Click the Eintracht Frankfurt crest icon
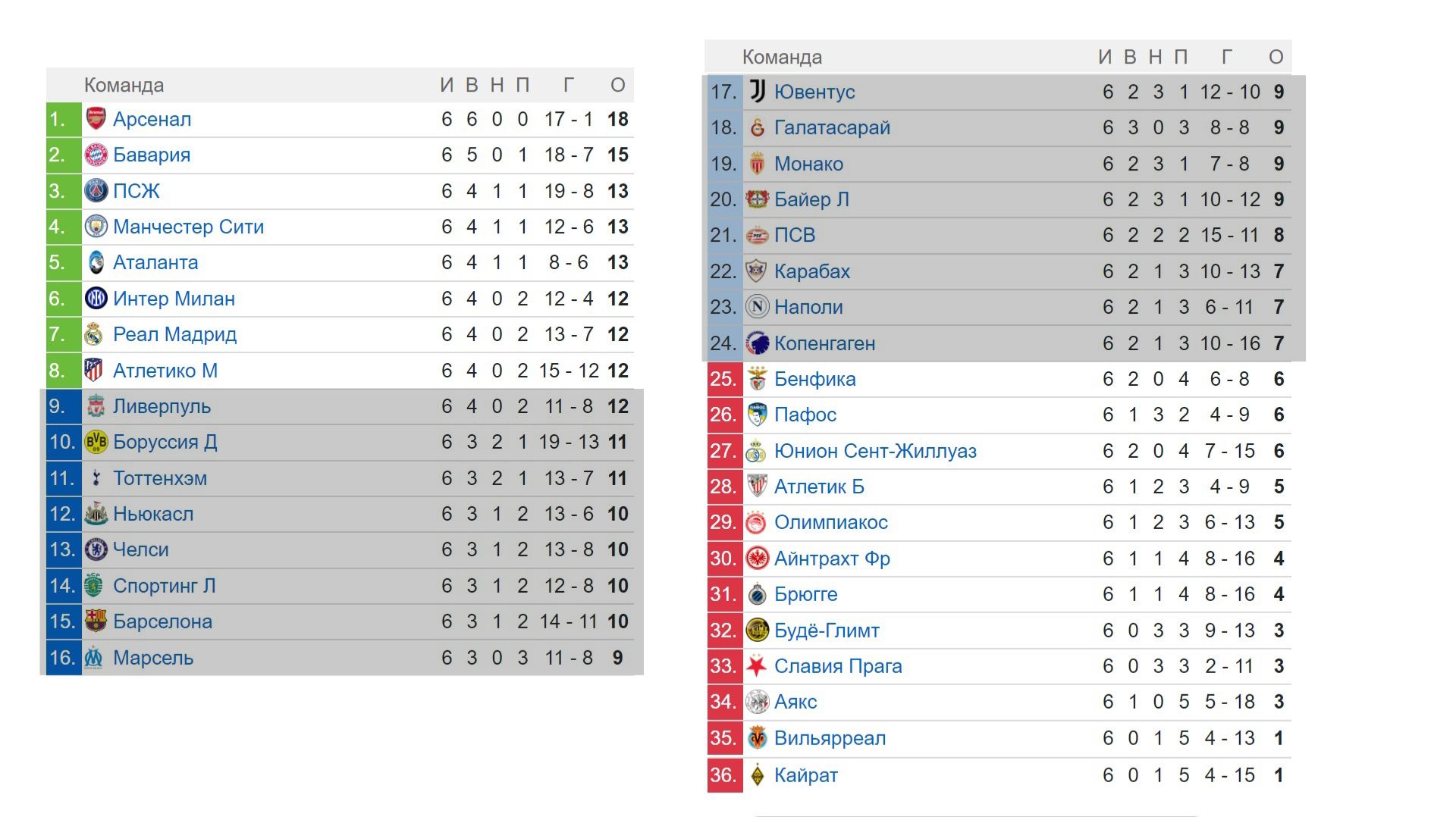Image resolution: width=1456 pixels, height=817 pixels. click(x=757, y=559)
